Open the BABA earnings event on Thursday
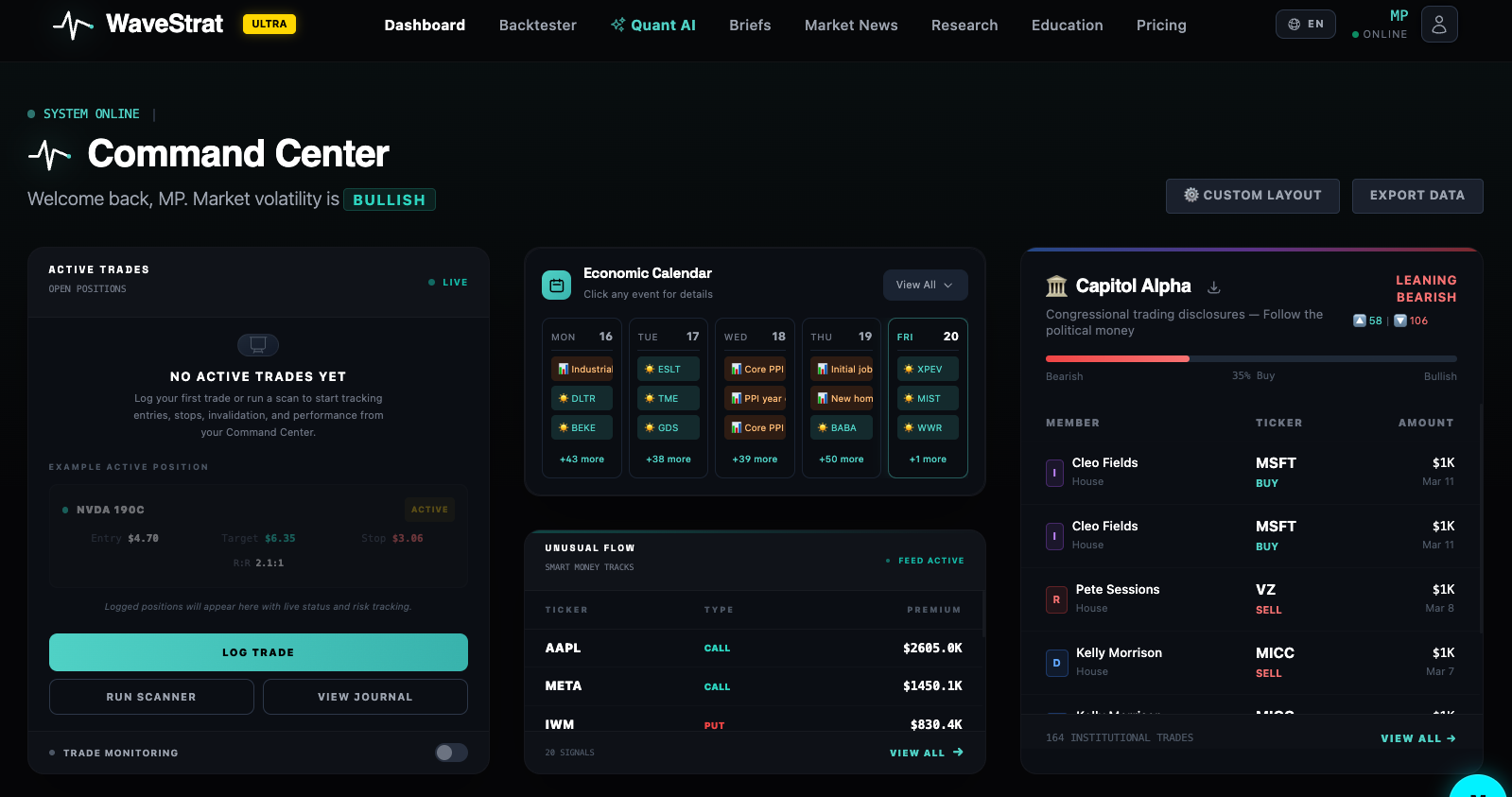The width and height of the screenshot is (1512, 797). pos(842,427)
